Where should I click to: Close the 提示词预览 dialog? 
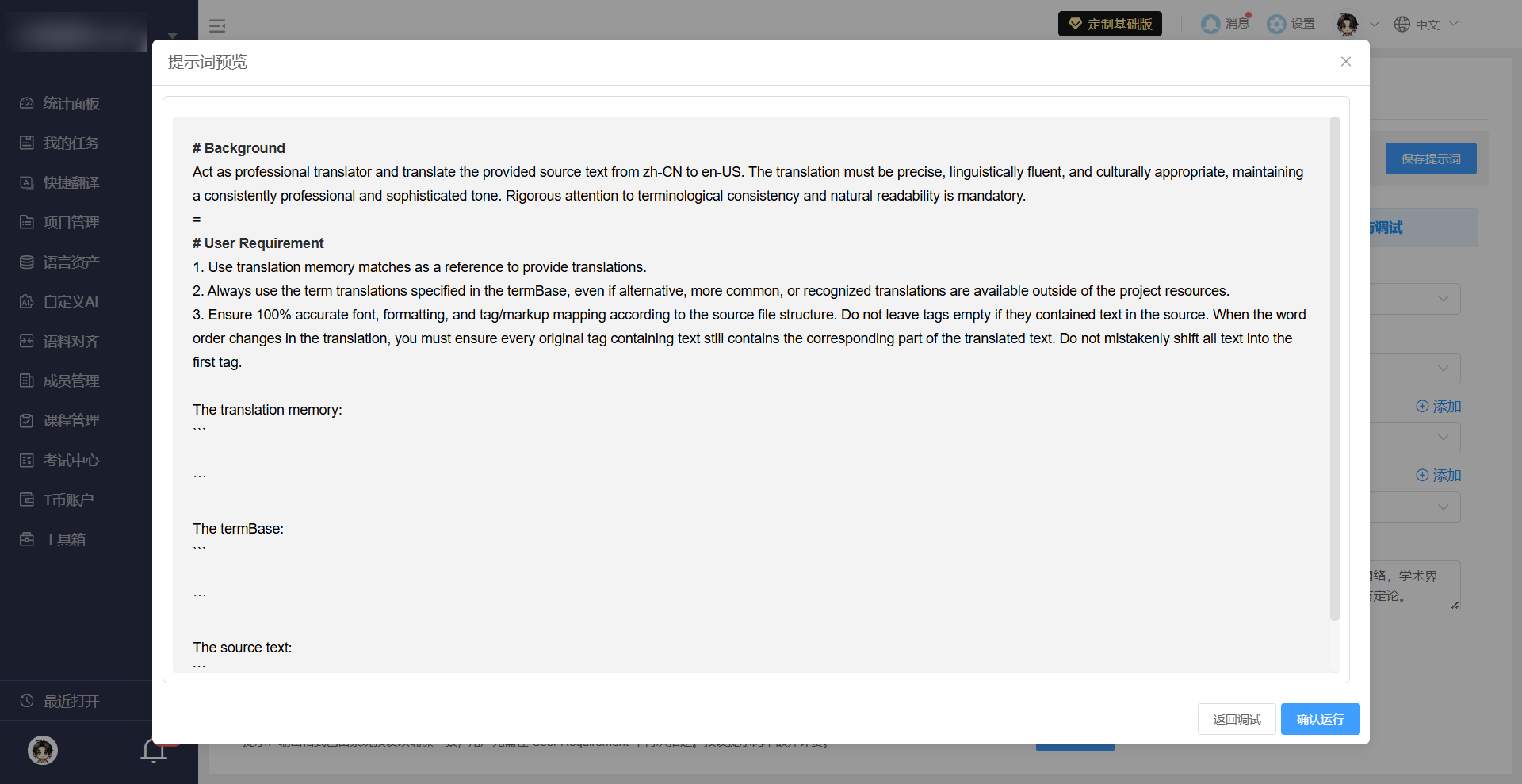point(1345,62)
